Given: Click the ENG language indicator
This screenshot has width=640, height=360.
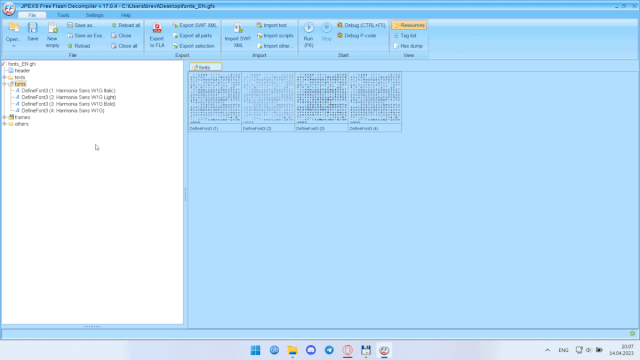Looking at the screenshot, I should tap(563, 350).
